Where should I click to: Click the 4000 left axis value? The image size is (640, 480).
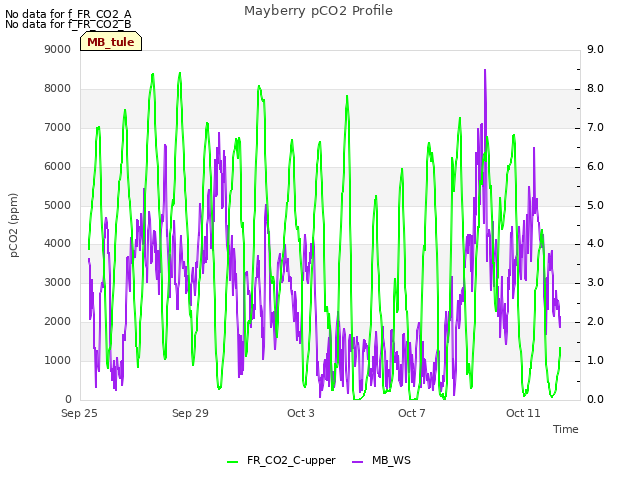tap(58, 244)
